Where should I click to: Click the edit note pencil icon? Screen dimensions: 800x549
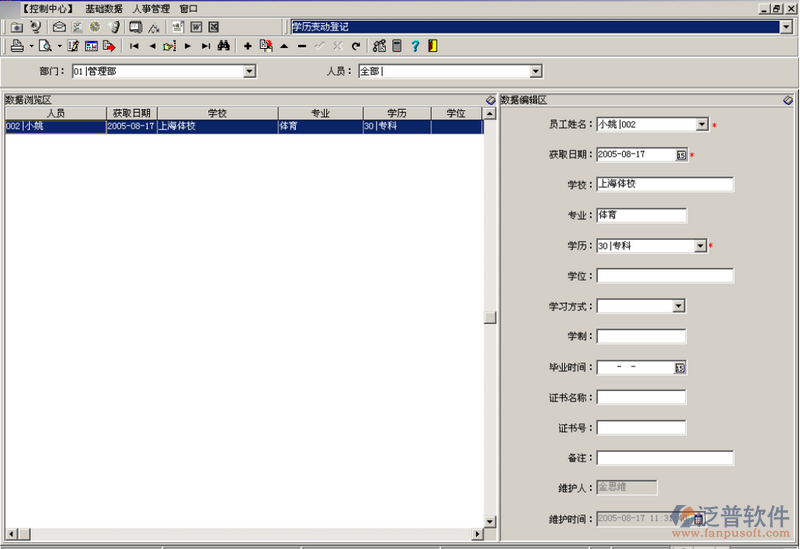73,46
